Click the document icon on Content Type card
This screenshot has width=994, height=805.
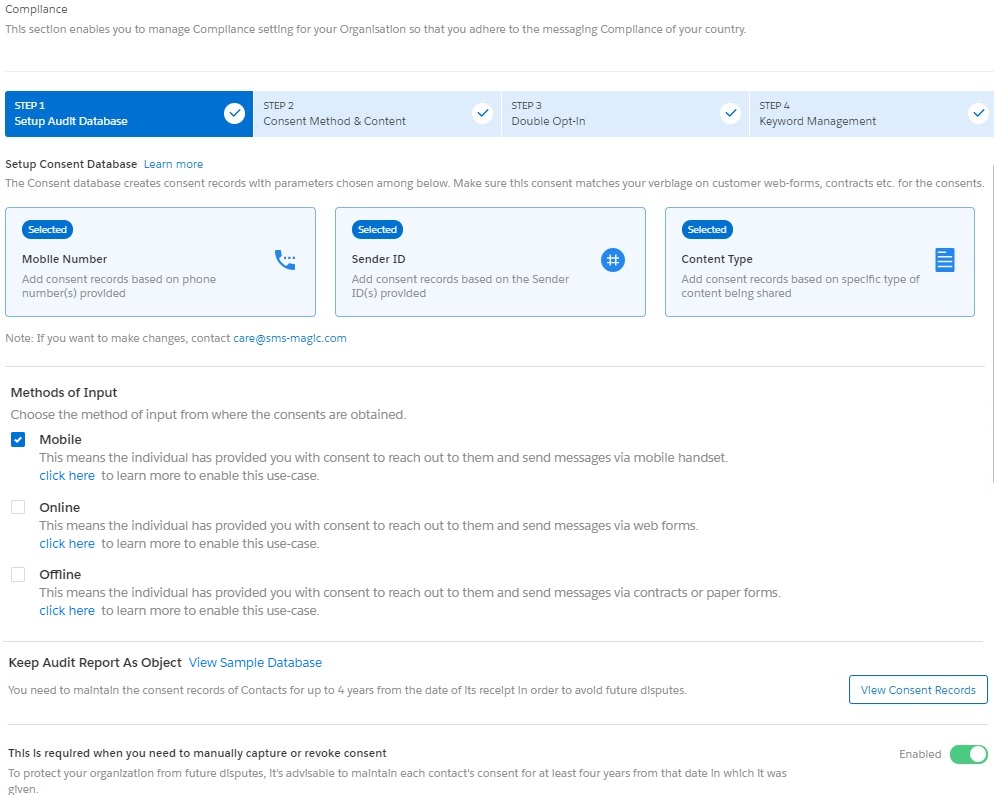click(x=944, y=259)
